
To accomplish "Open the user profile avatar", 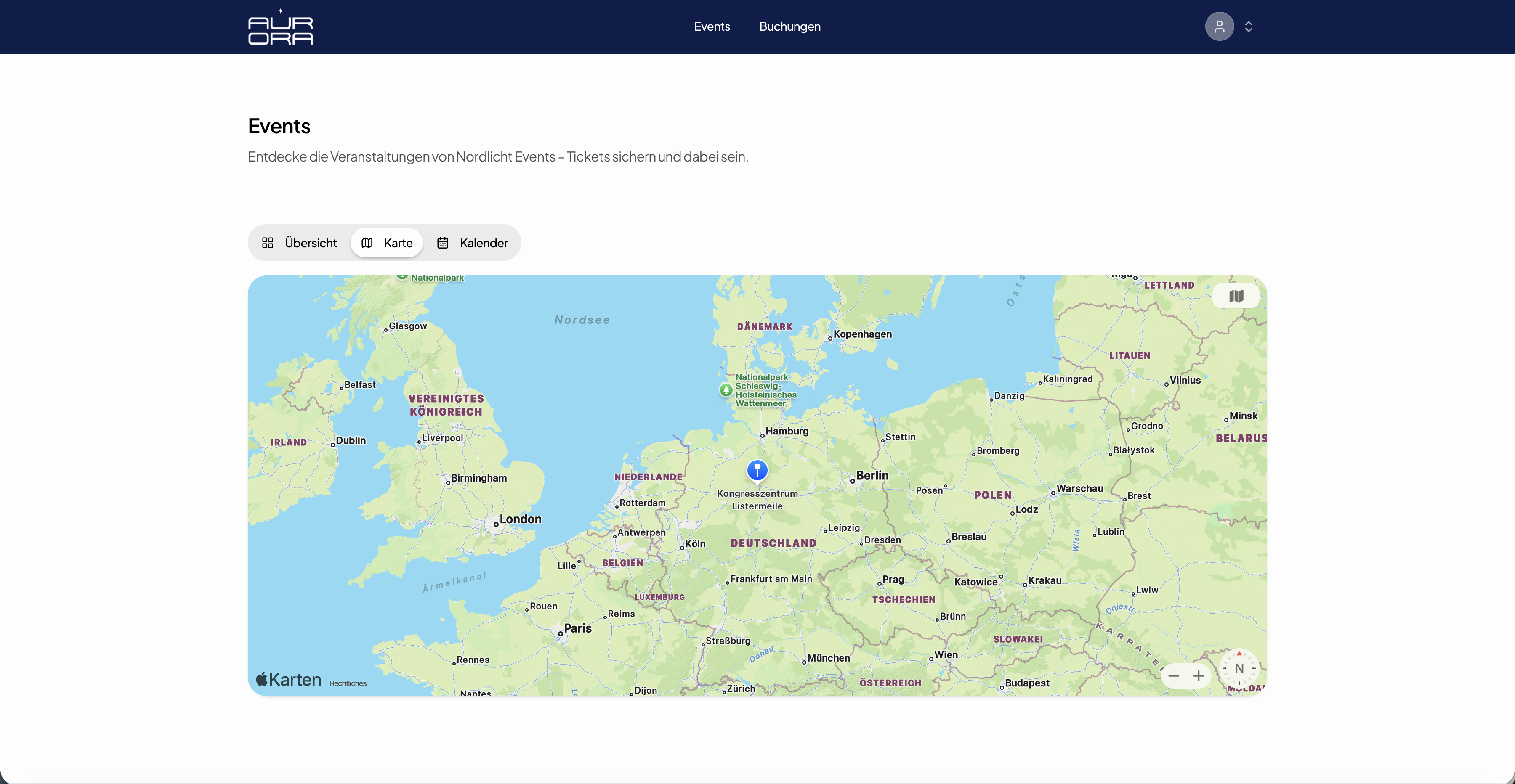I will (x=1219, y=26).
